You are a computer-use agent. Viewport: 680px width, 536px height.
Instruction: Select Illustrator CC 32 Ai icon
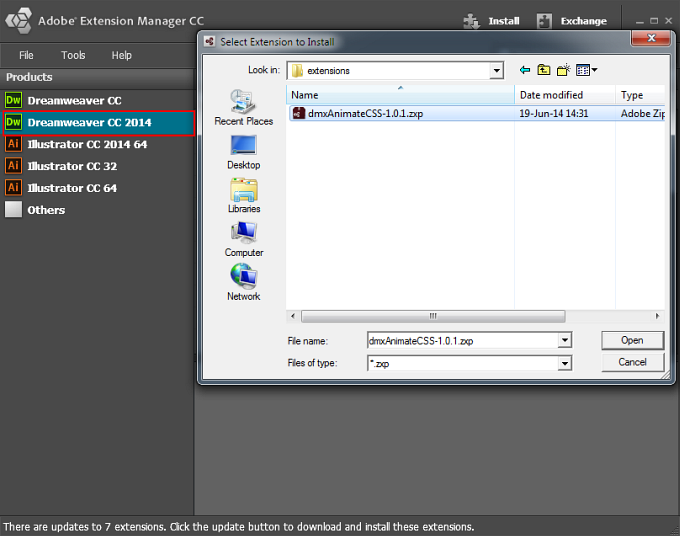point(13,166)
